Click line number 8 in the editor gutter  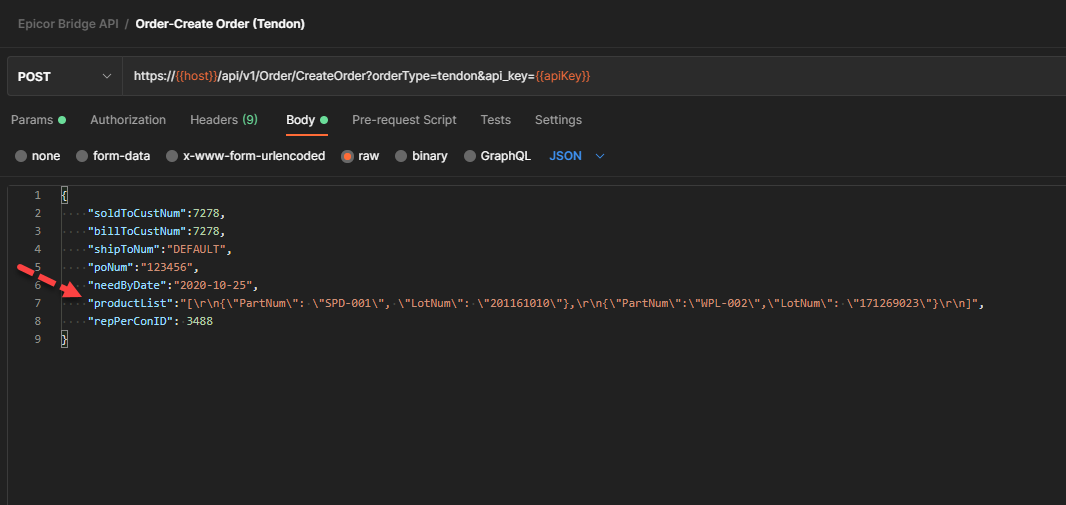click(37, 322)
